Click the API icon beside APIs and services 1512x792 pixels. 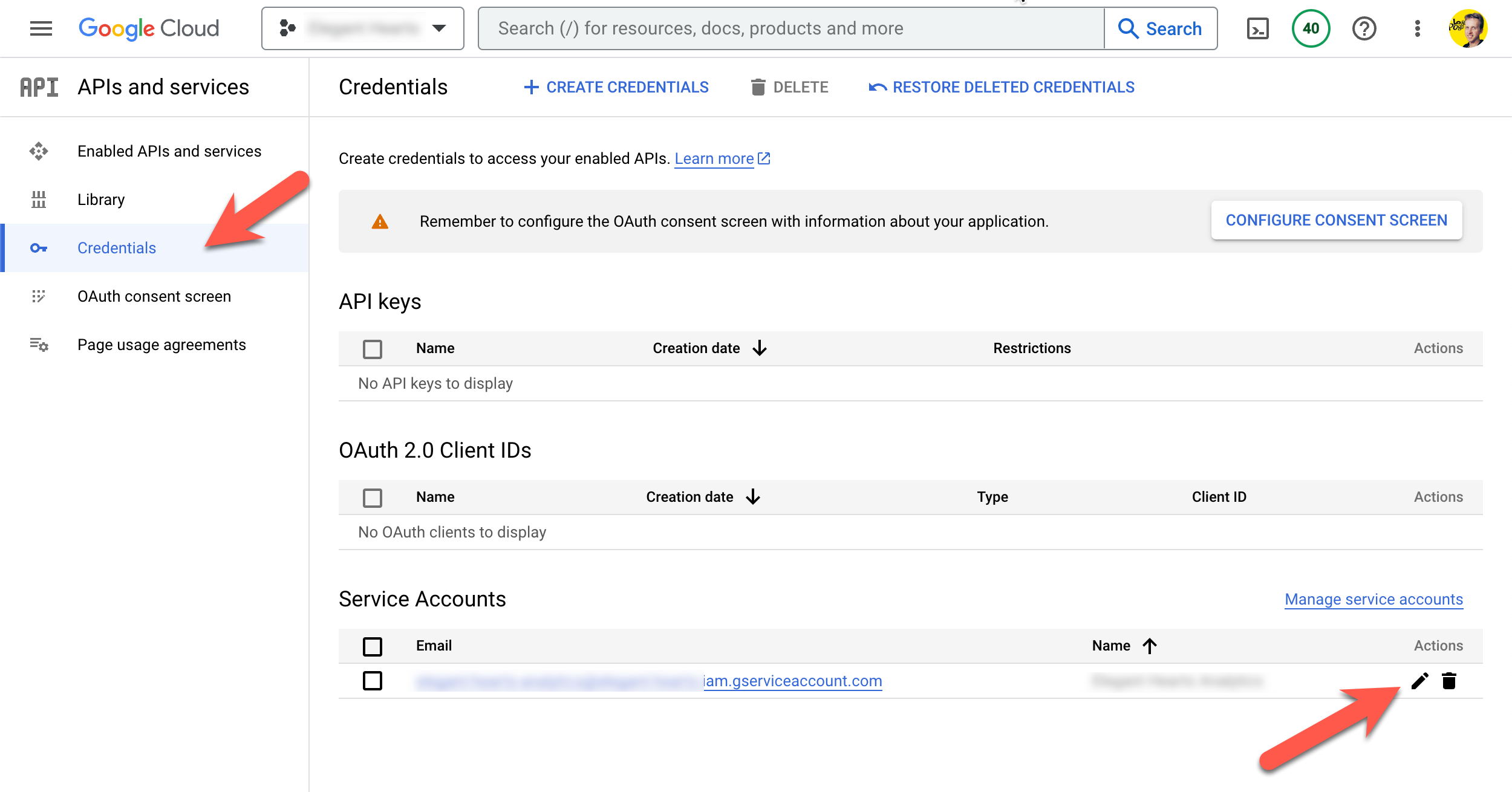39,87
